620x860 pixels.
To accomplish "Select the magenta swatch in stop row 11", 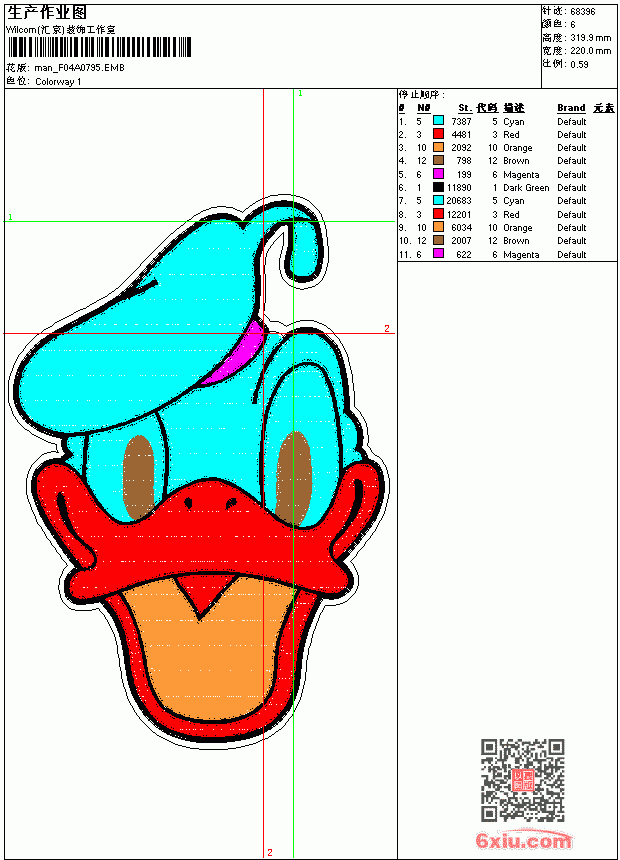I will pos(438,253).
